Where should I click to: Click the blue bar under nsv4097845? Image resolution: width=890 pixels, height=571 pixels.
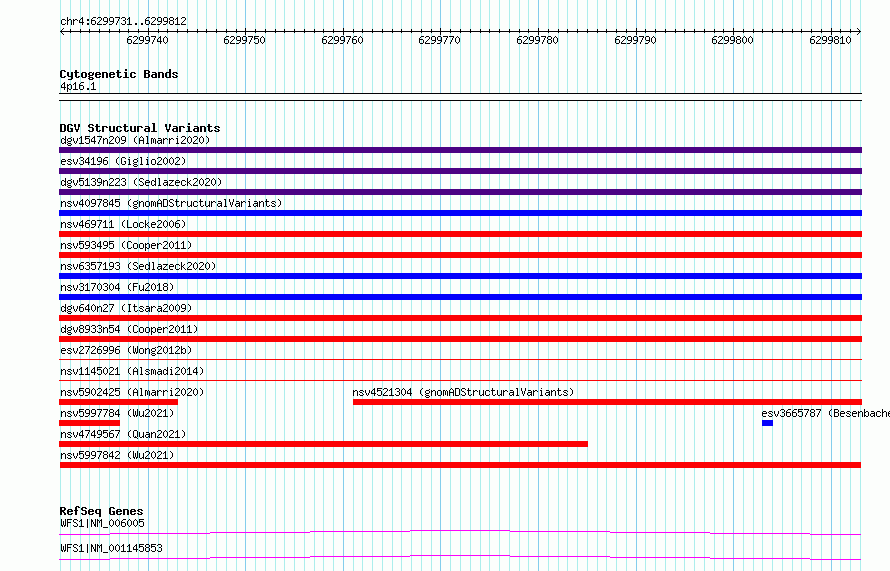coord(460,213)
